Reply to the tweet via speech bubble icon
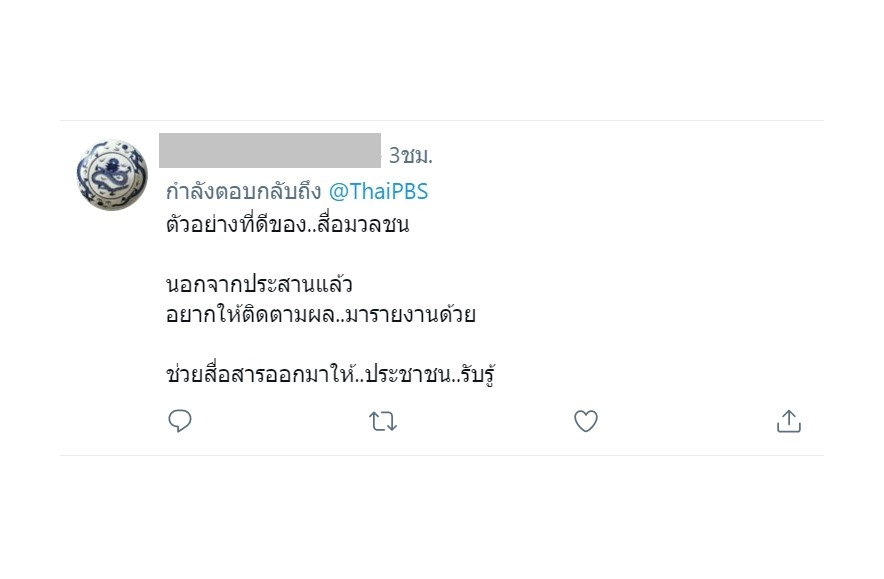 pyautogui.click(x=180, y=422)
